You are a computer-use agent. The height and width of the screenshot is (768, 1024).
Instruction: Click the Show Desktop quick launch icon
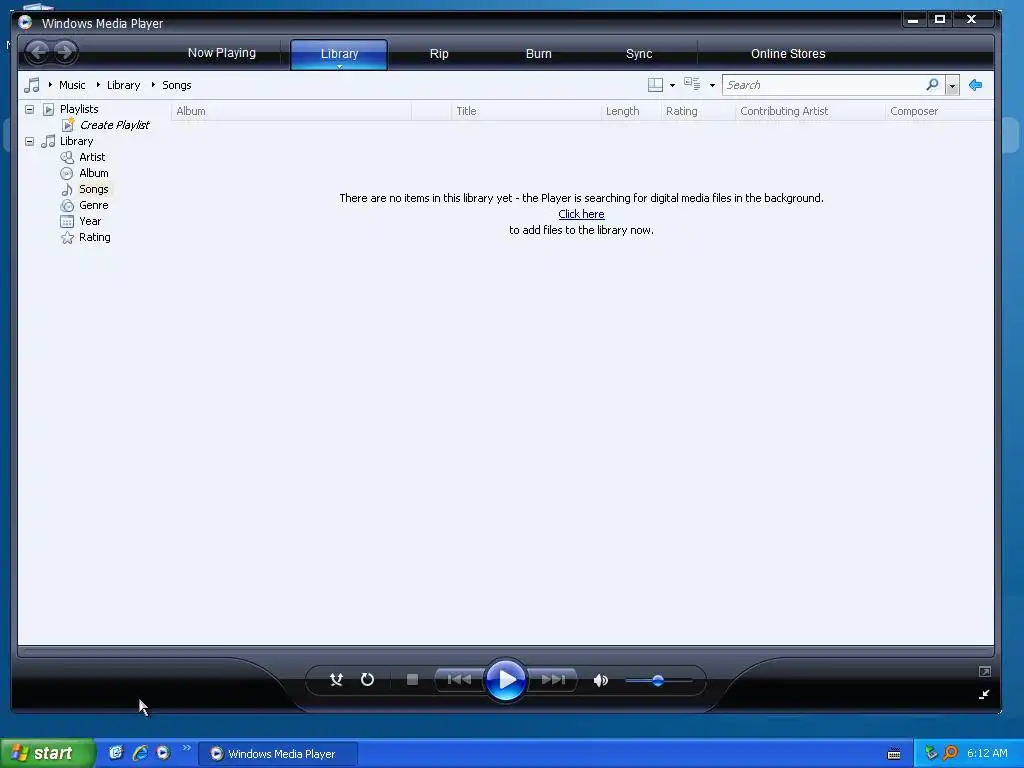click(116, 753)
